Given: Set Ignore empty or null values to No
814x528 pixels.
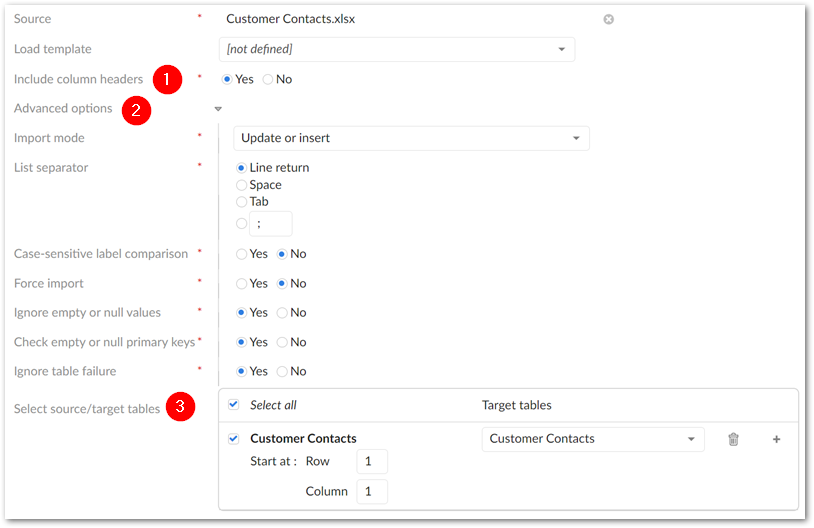Looking at the screenshot, I should pyautogui.click(x=282, y=313).
